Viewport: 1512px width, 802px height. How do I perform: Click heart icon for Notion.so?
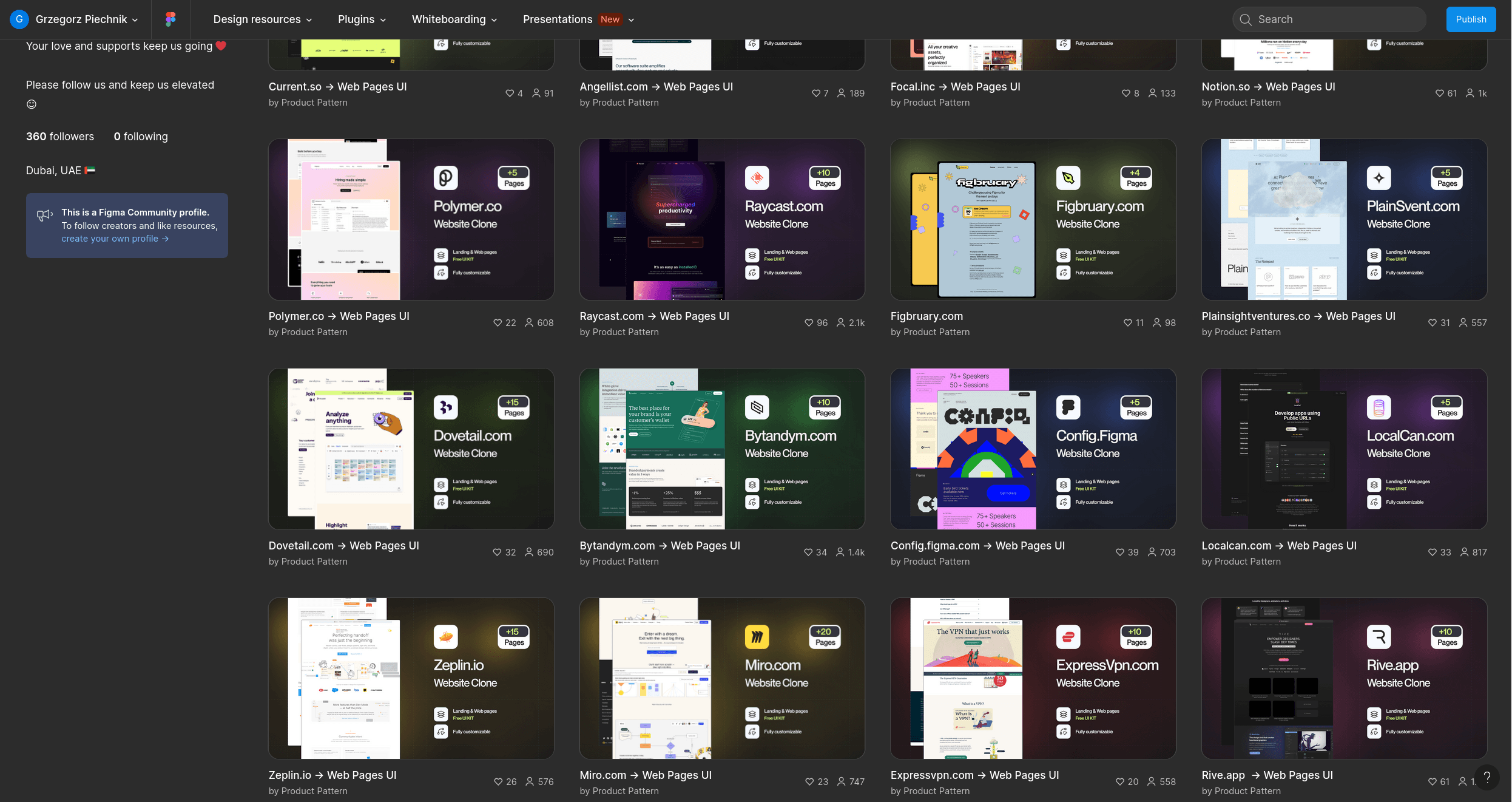coord(1440,93)
